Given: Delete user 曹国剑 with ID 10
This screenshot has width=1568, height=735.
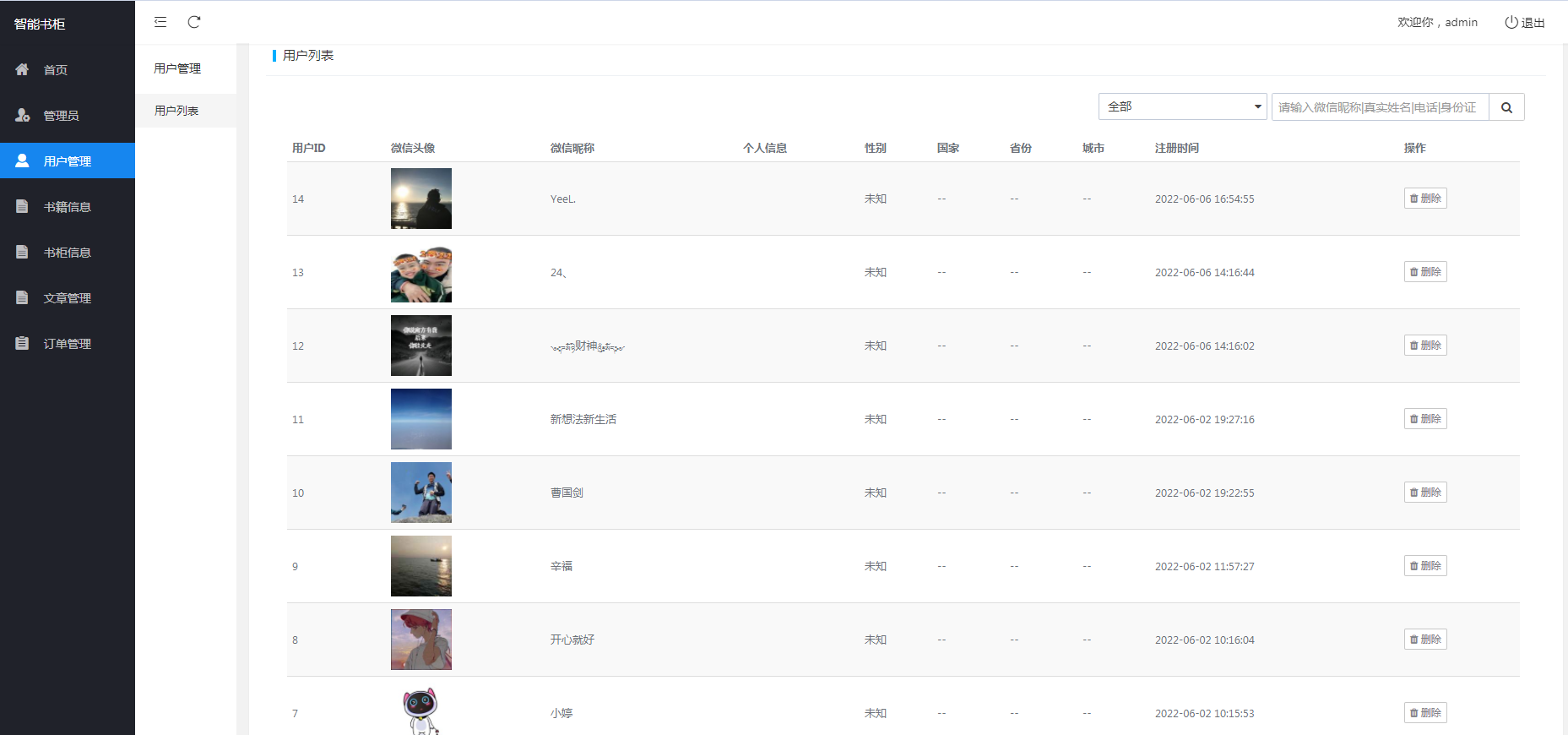Looking at the screenshot, I should tap(1425, 493).
